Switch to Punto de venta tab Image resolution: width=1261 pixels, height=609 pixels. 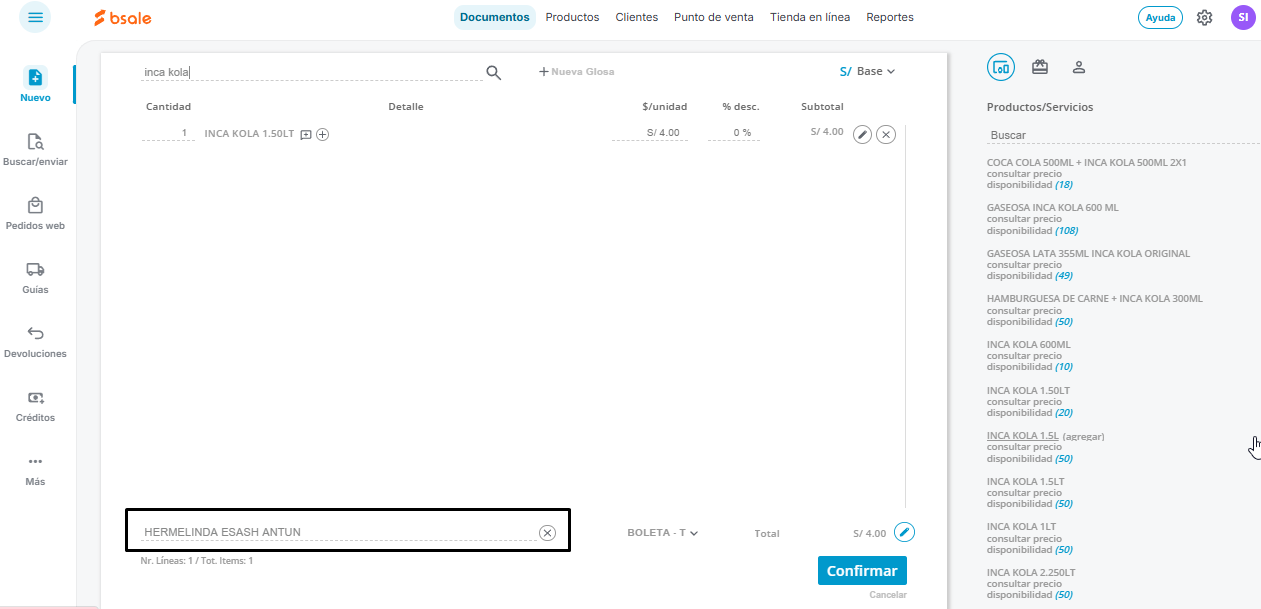coord(714,17)
